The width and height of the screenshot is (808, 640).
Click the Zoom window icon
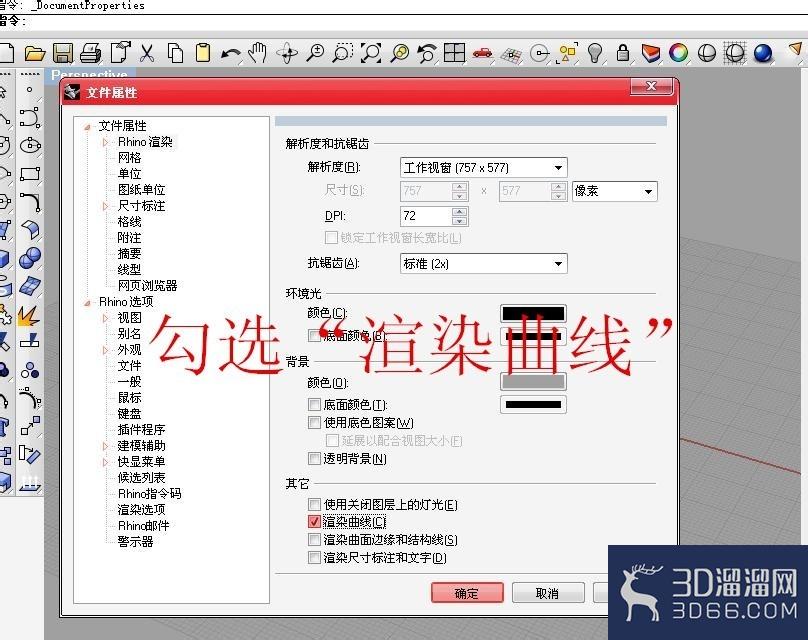click(343, 53)
